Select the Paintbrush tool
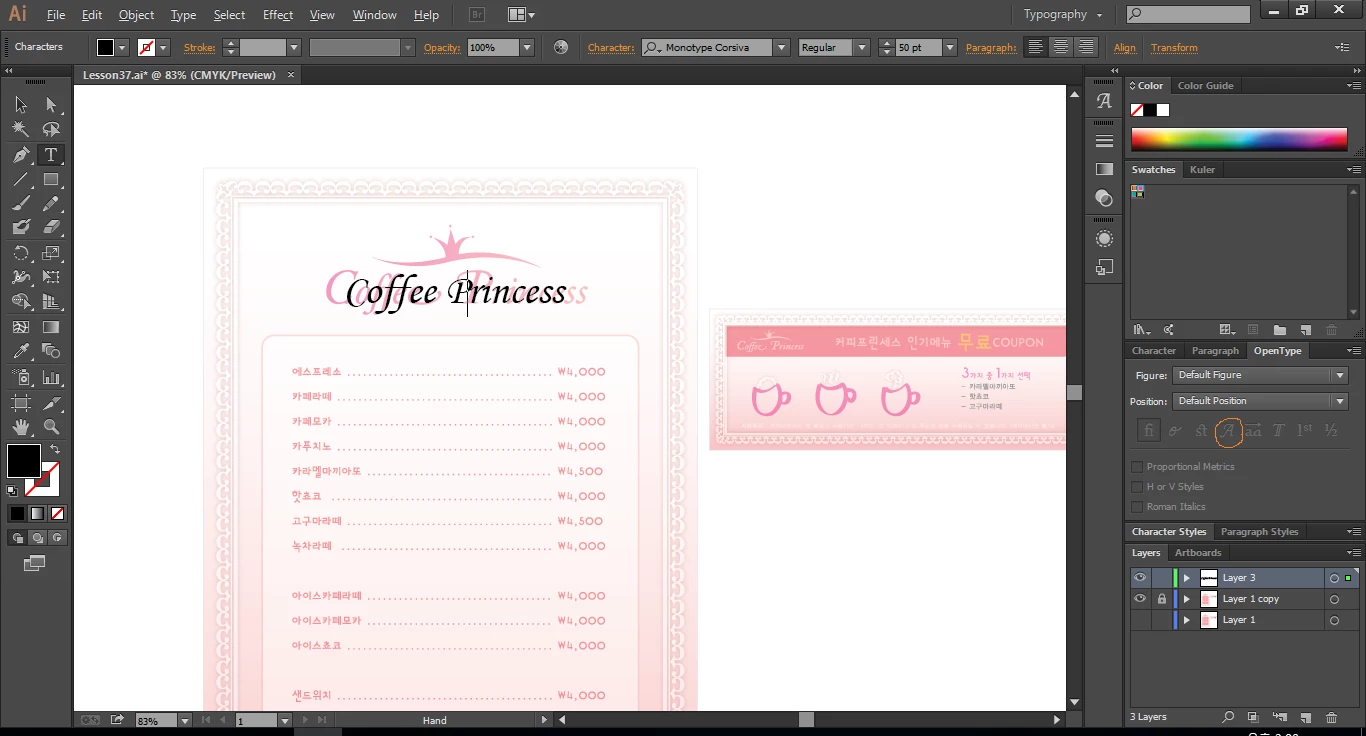 [21, 204]
